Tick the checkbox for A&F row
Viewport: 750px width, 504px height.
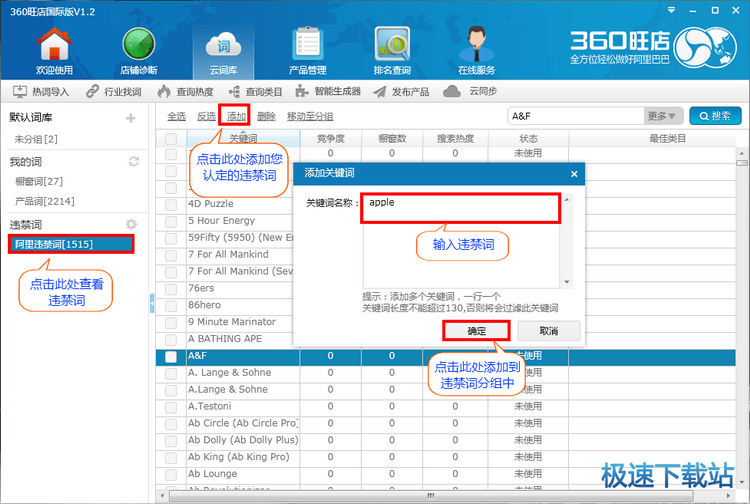point(171,357)
